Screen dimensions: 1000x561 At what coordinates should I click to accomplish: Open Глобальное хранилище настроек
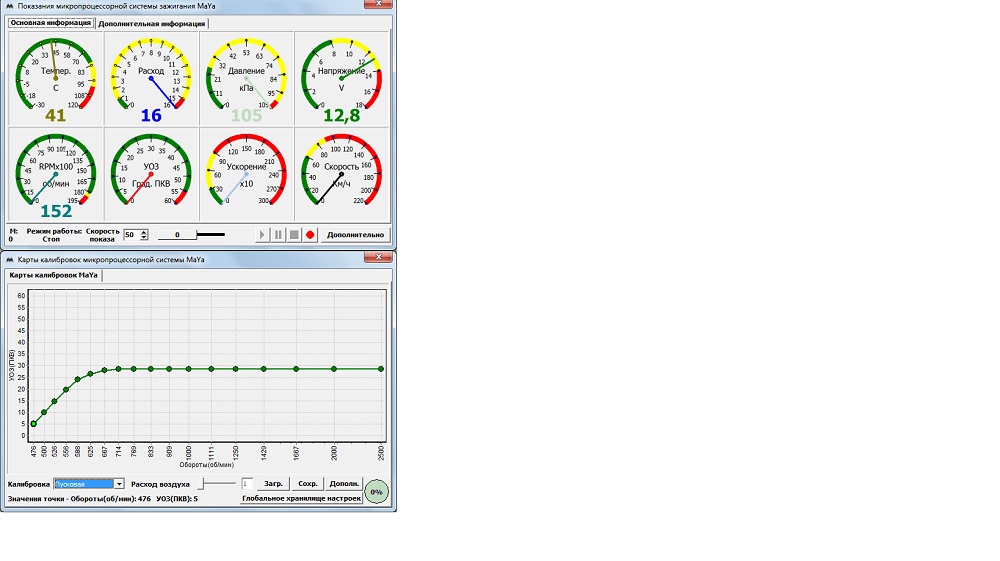pyautogui.click(x=301, y=497)
